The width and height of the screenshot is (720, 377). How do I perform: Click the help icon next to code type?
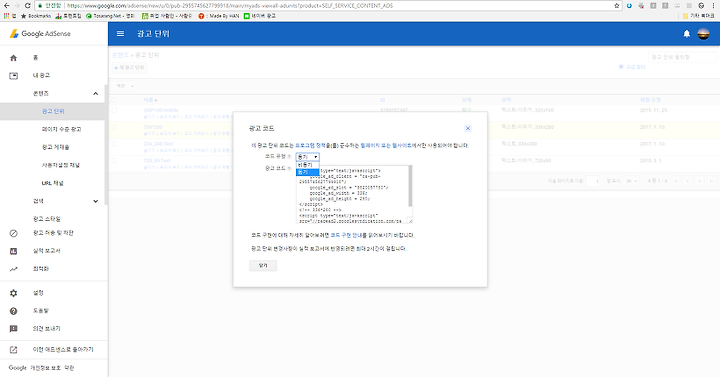[289, 157]
